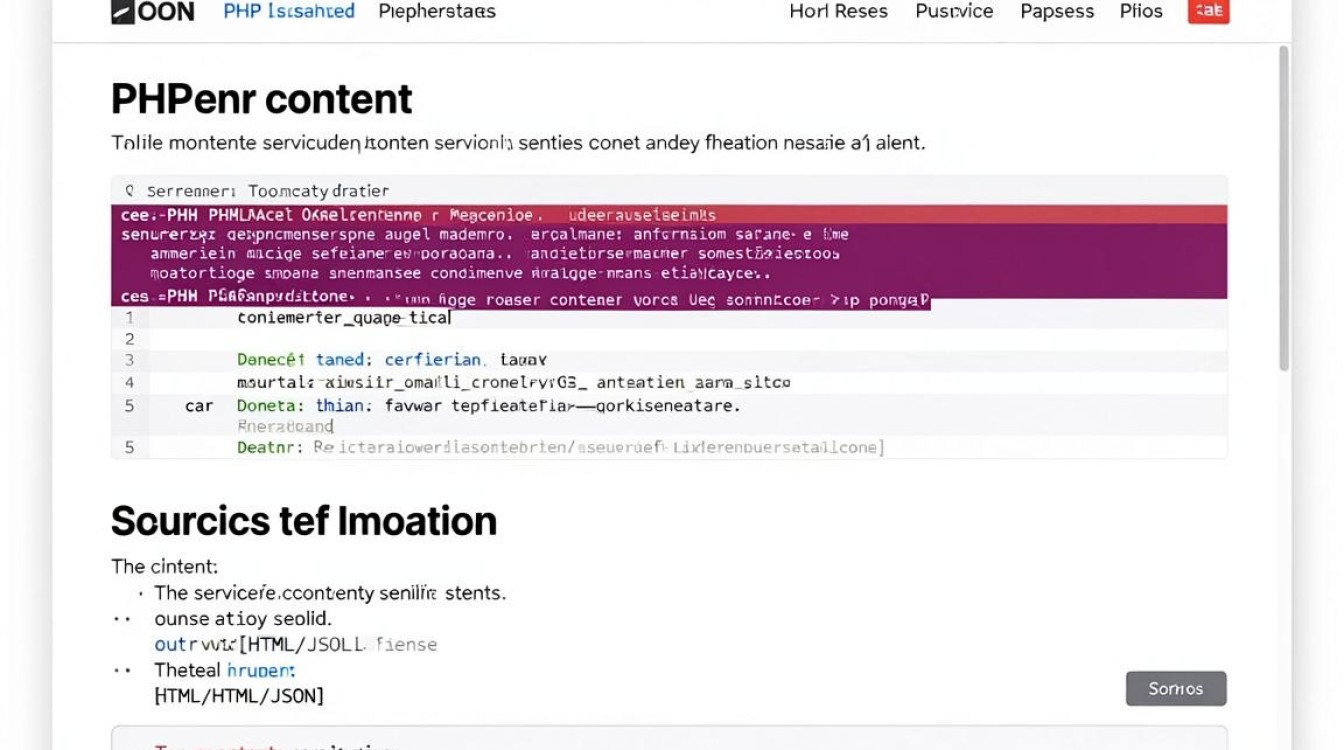Click the Deatnr: code line
This screenshot has width=1344, height=750.
[x=560, y=447]
